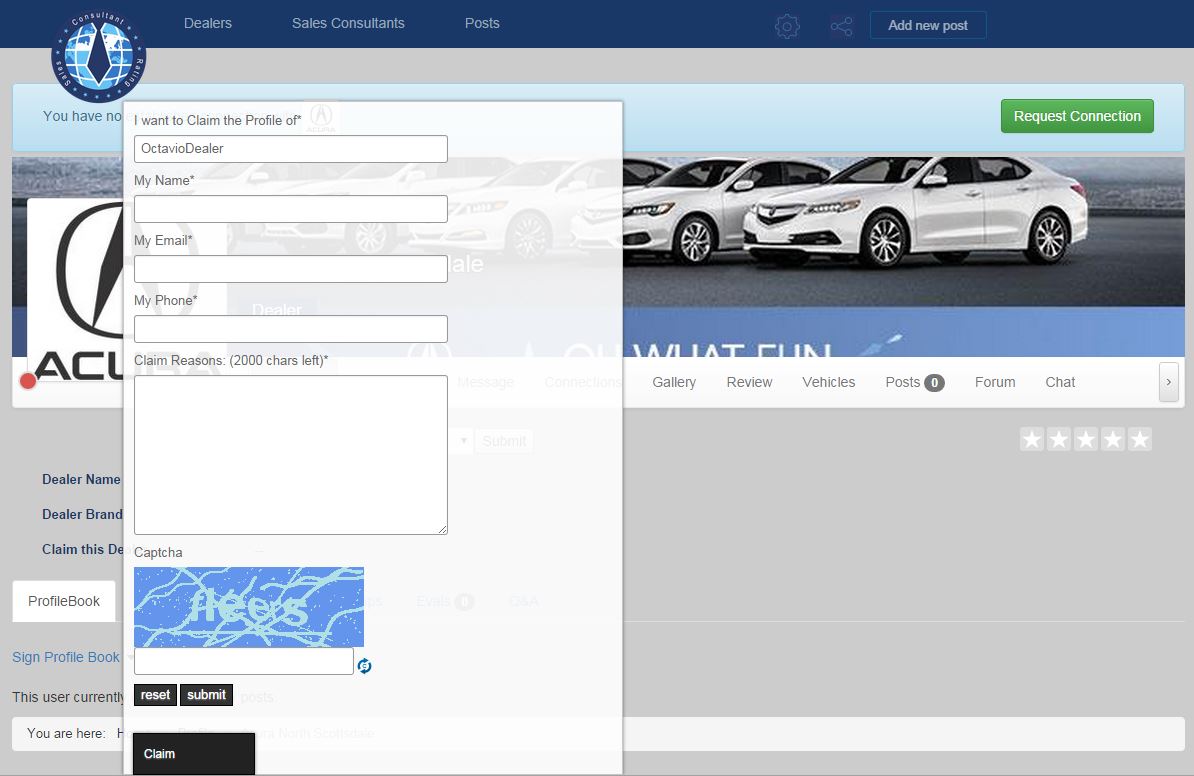
Task: Click the Request Connection button
Action: [1077, 116]
